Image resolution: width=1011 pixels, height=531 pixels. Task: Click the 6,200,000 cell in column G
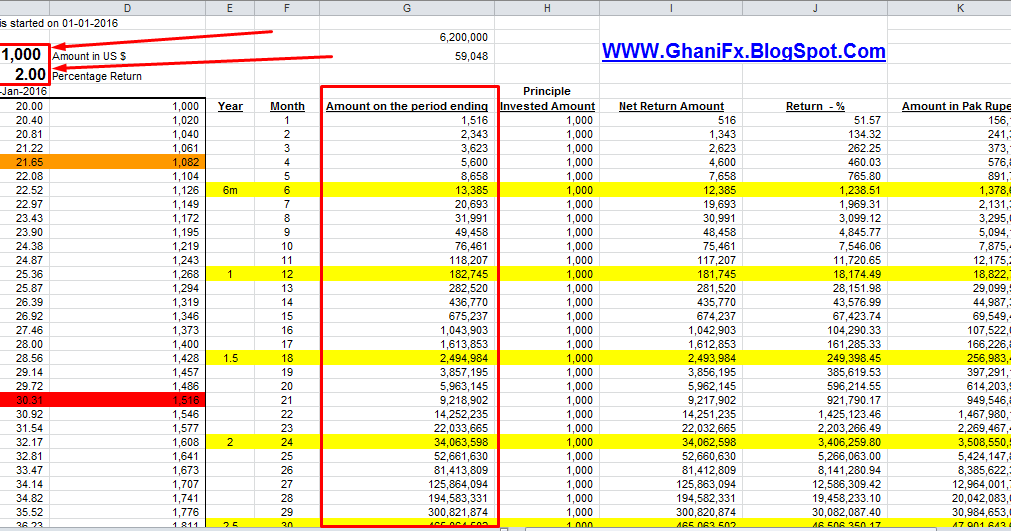click(x=407, y=37)
